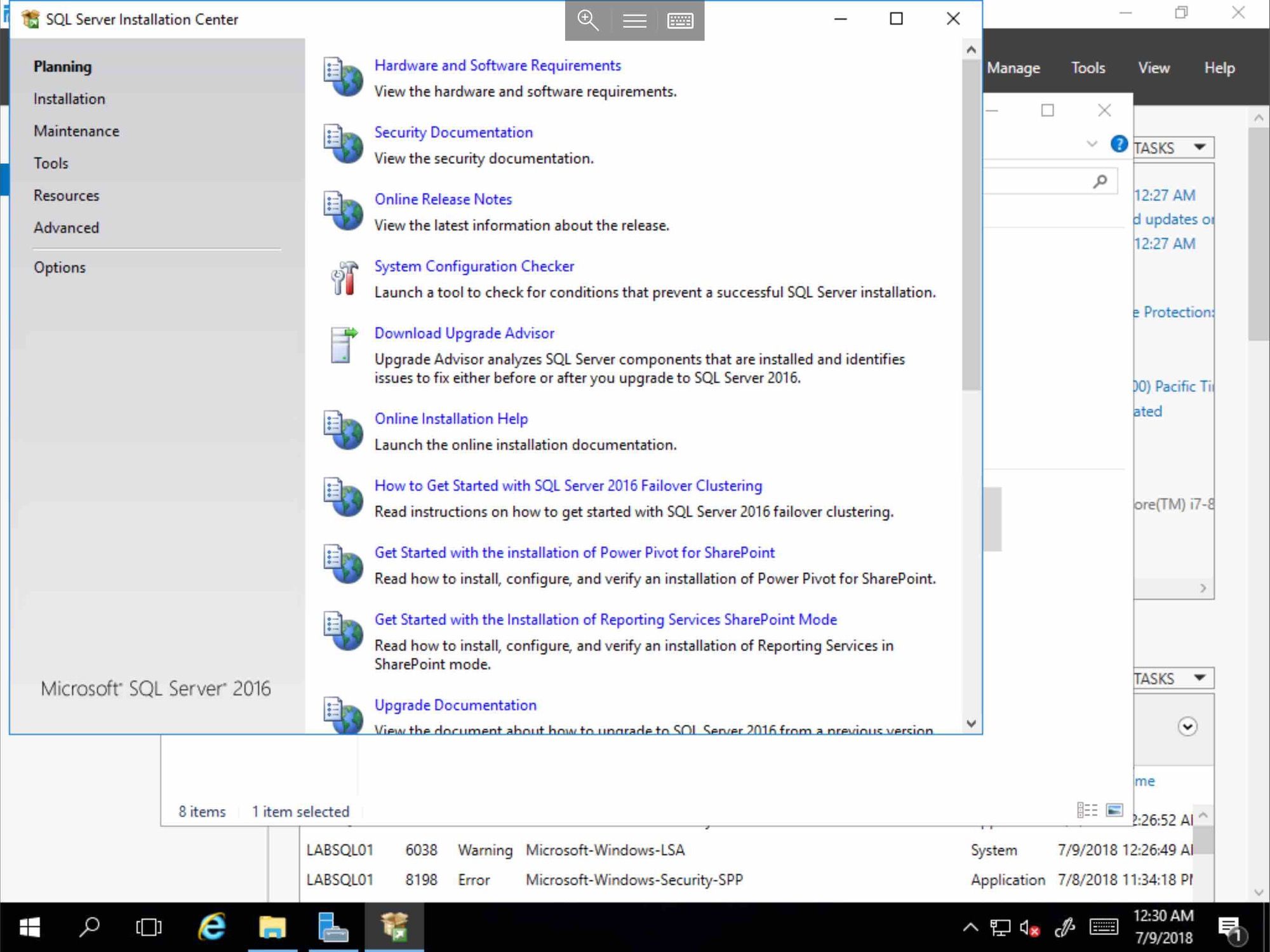Select the Tools category in the left pane
The width and height of the screenshot is (1270, 952).
[51, 163]
